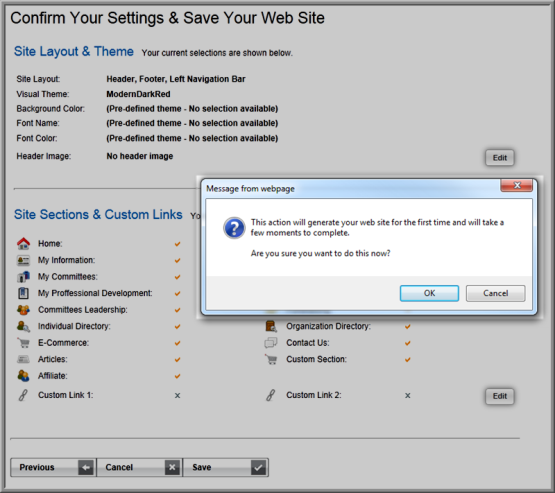Click the My Committees icon
This screenshot has height=493, width=555.
[23, 276]
